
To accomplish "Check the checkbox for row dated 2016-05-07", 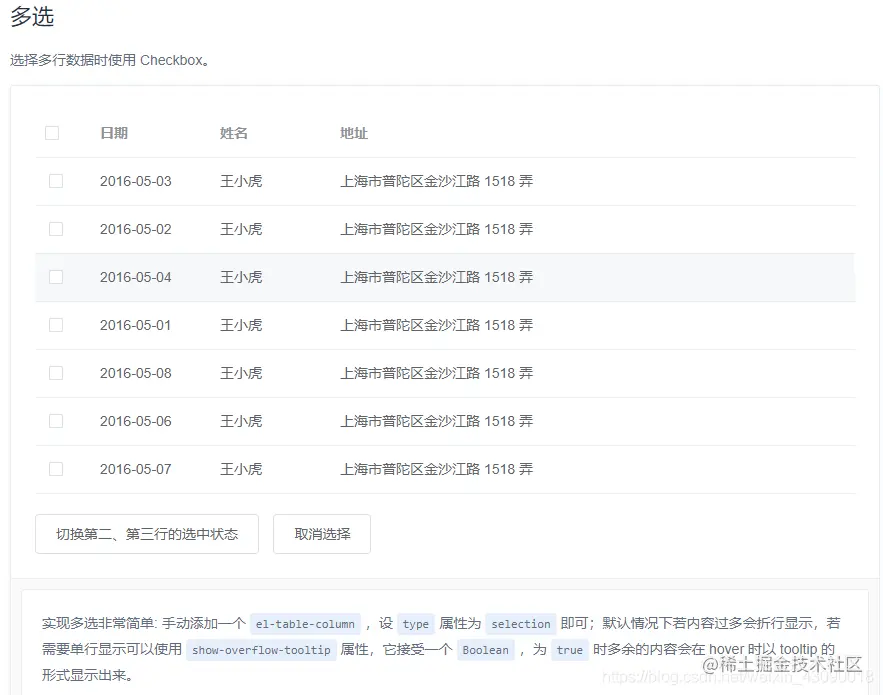I will pyautogui.click(x=55, y=469).
